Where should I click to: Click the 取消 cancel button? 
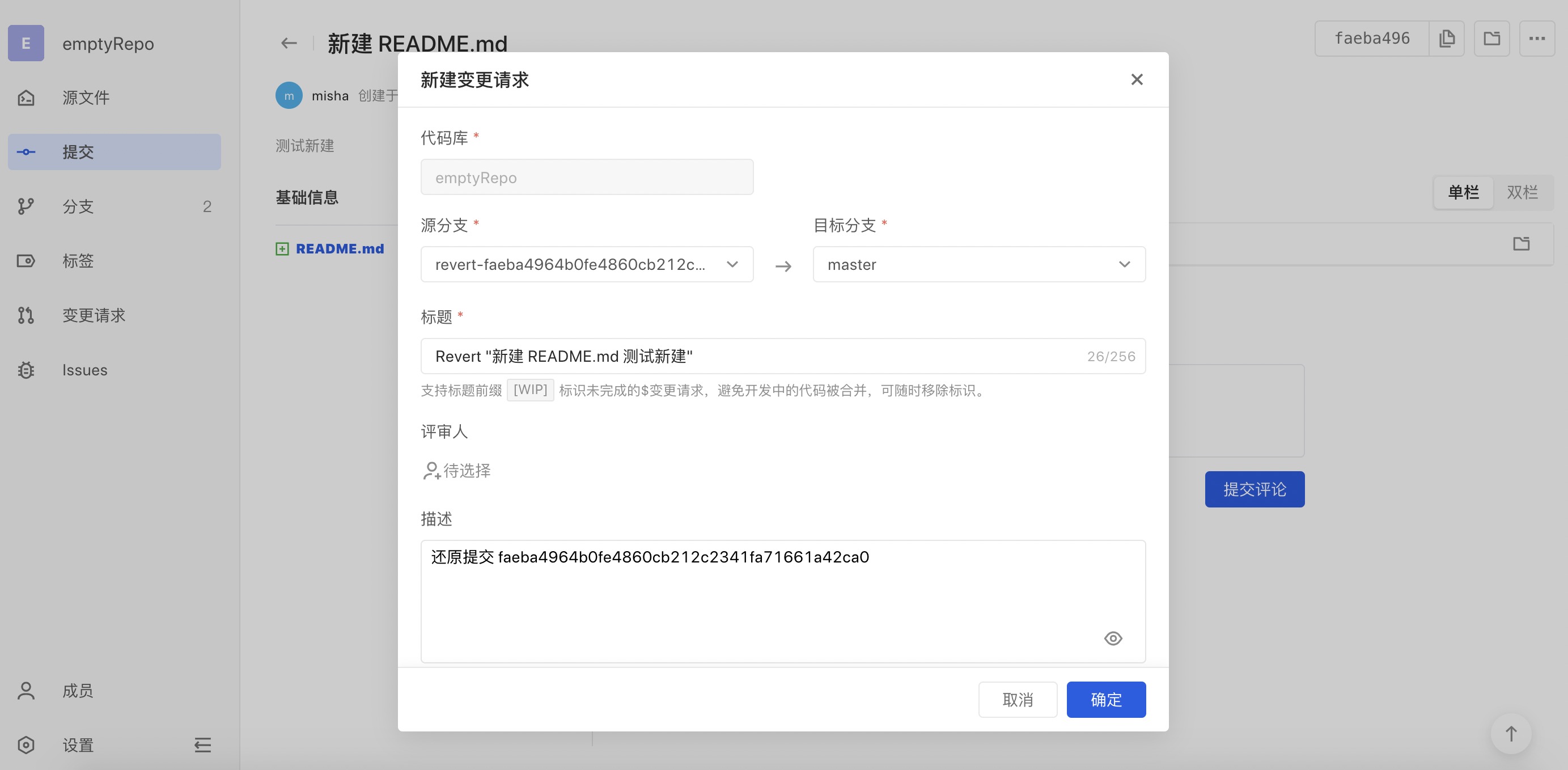point(1017,699)
